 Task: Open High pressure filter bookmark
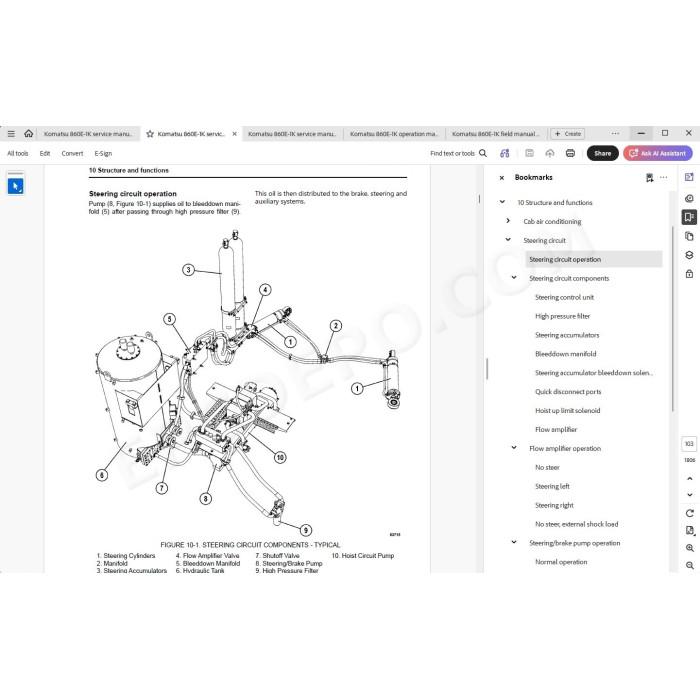(x=562, y=316)
